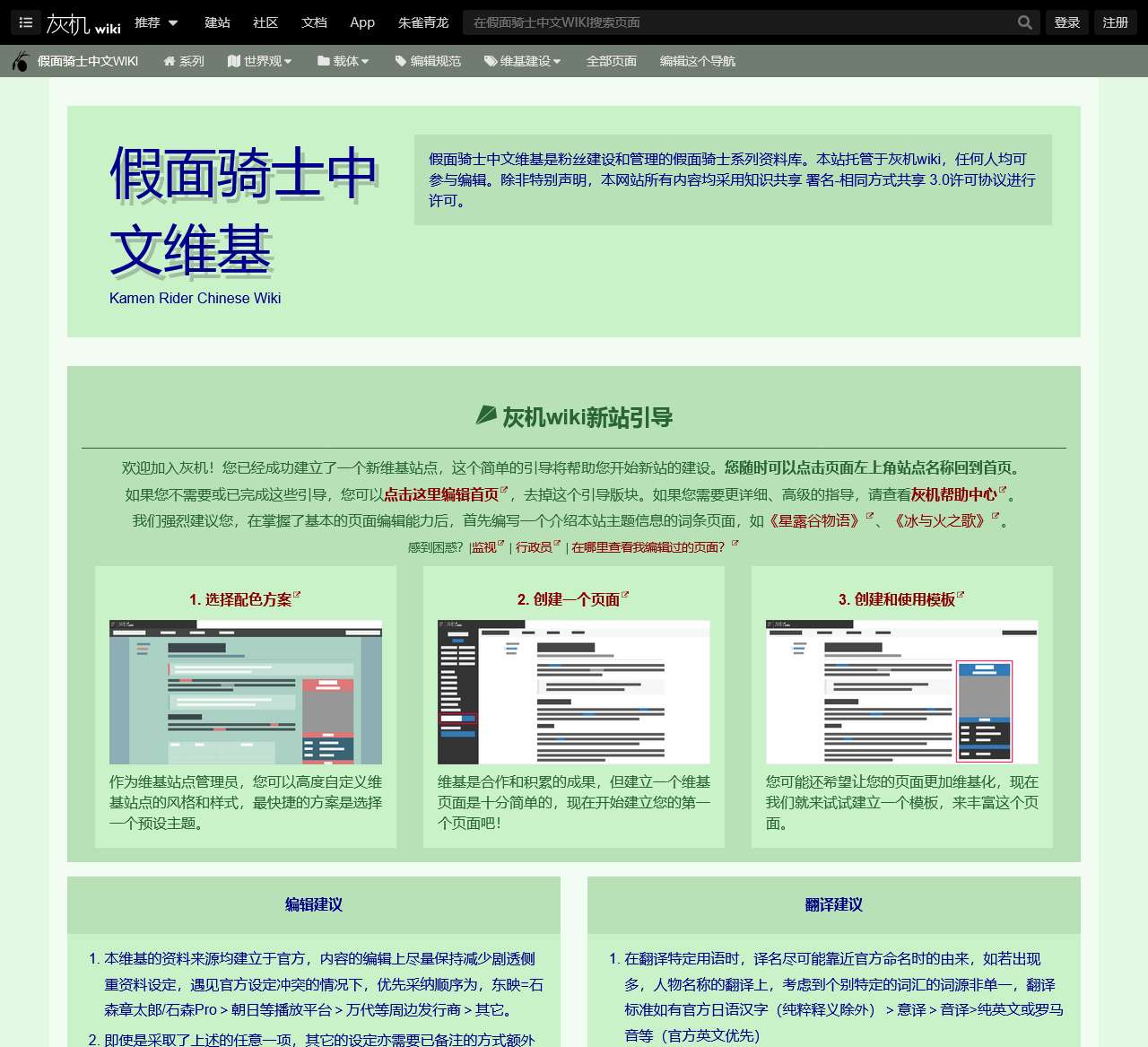The image size is (1148, 1047).
Task: Open the 1. 选择配色方案 heading link
Action: point(240,599)
